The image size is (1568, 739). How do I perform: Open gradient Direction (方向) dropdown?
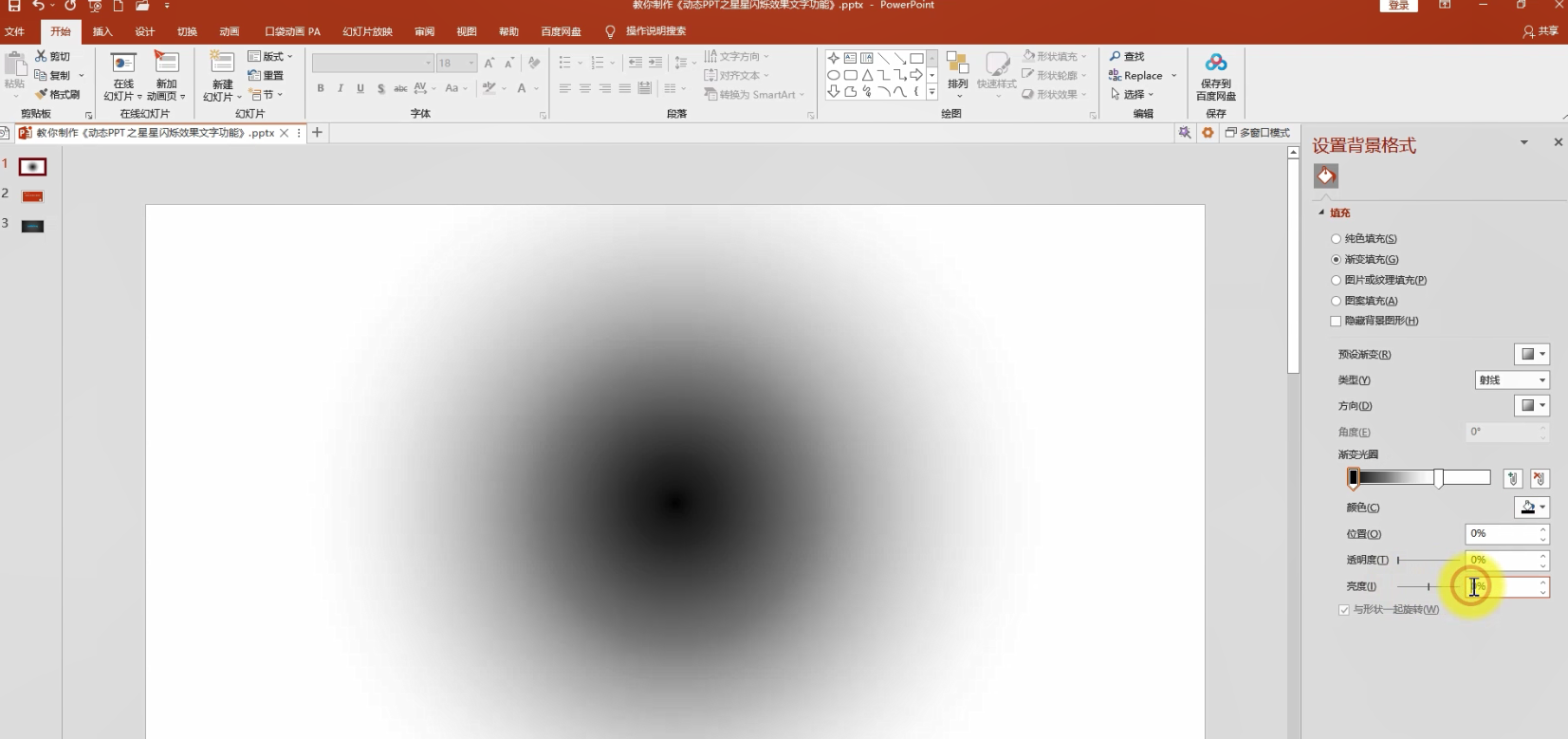tap(1532, 406)
